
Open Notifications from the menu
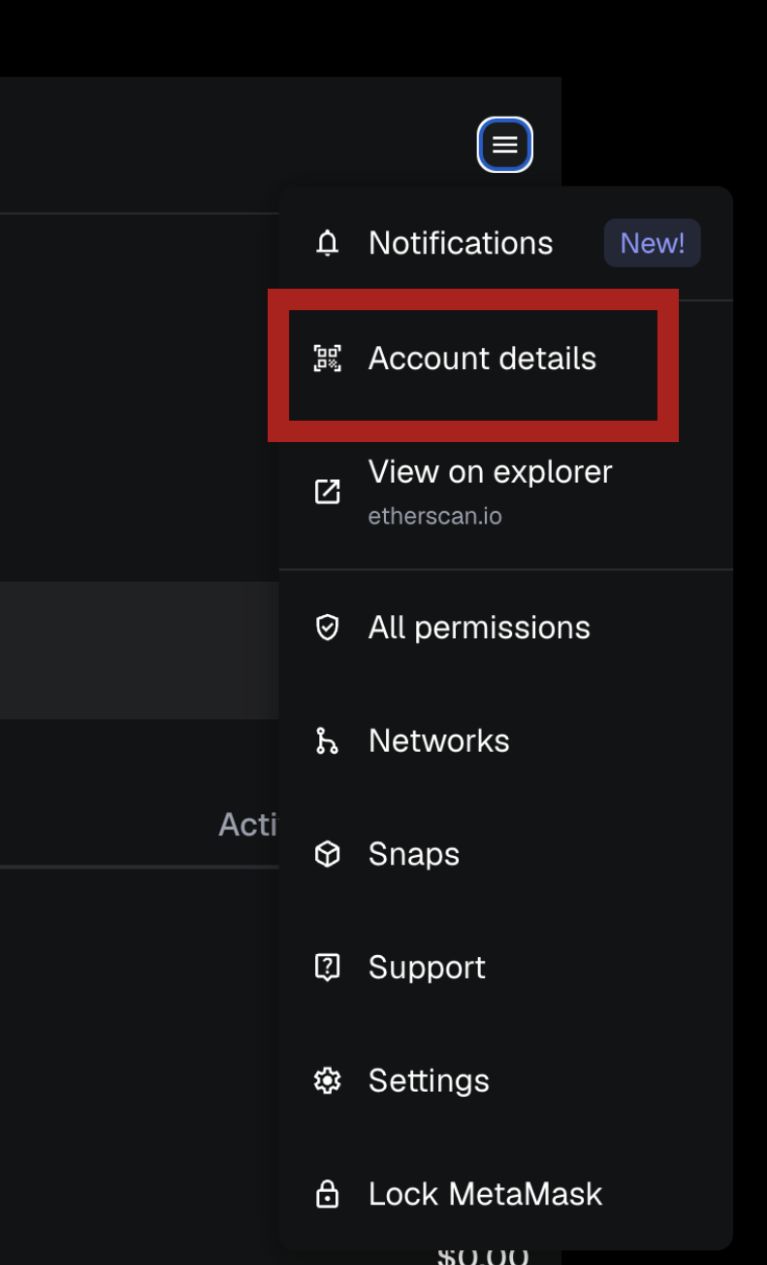pos(460,243)
